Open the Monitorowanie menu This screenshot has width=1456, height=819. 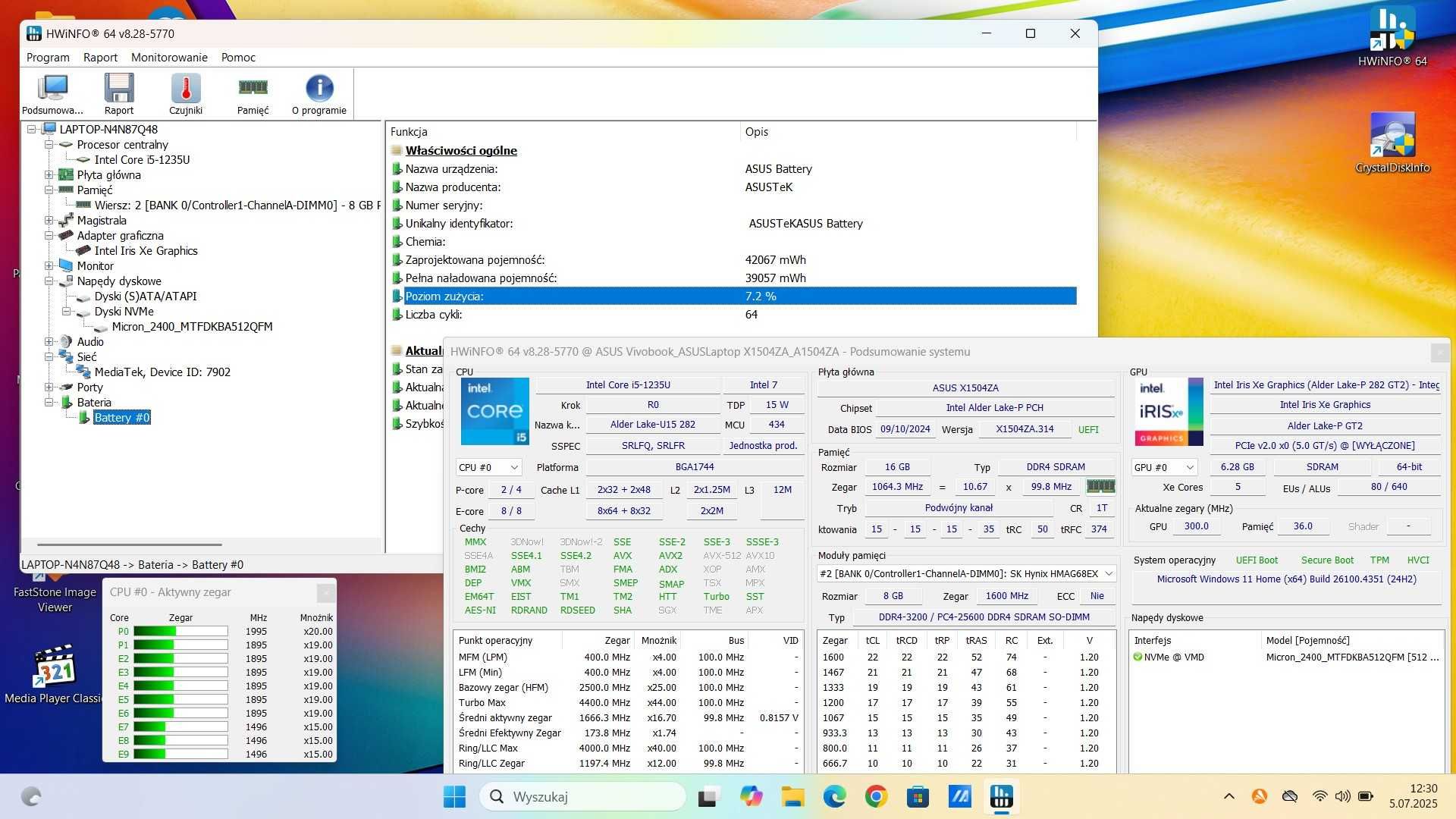[169, 57]
